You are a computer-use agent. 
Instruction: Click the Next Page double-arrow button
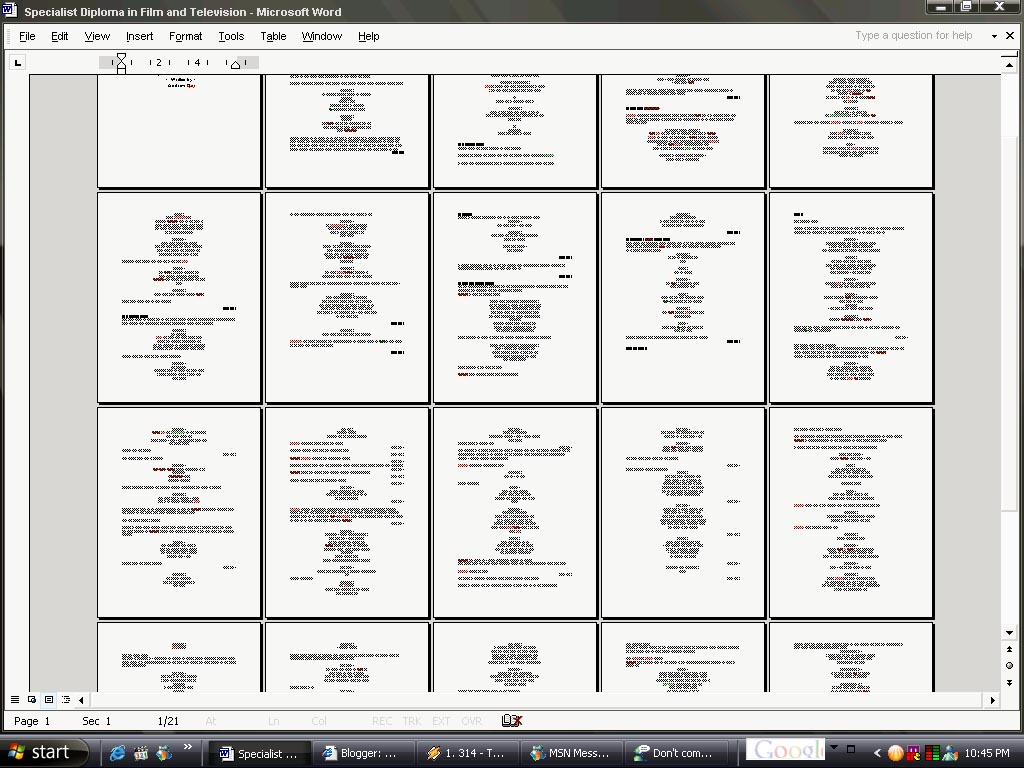click(1009, 682)
